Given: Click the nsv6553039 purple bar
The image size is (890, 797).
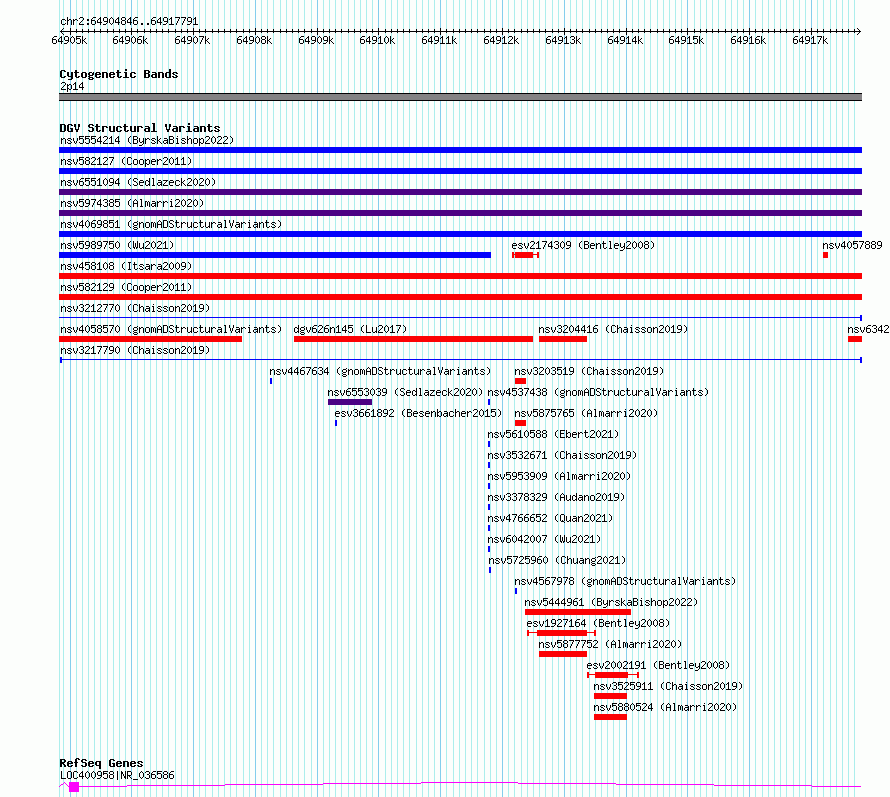Looking at the screenshot, I should point(350,402).
